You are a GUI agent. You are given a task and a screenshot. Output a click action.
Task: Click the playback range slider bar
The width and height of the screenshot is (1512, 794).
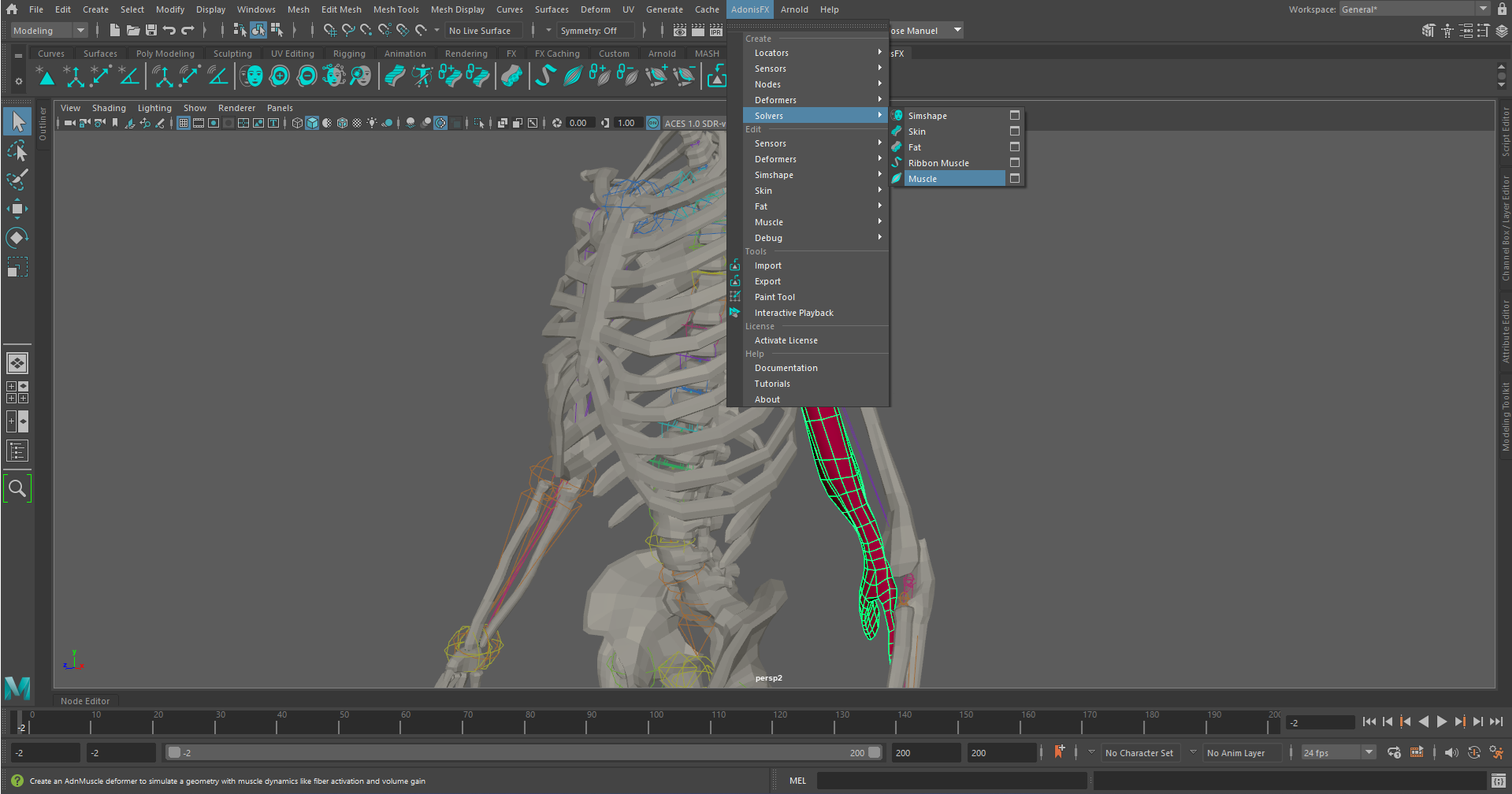[524, 753]
